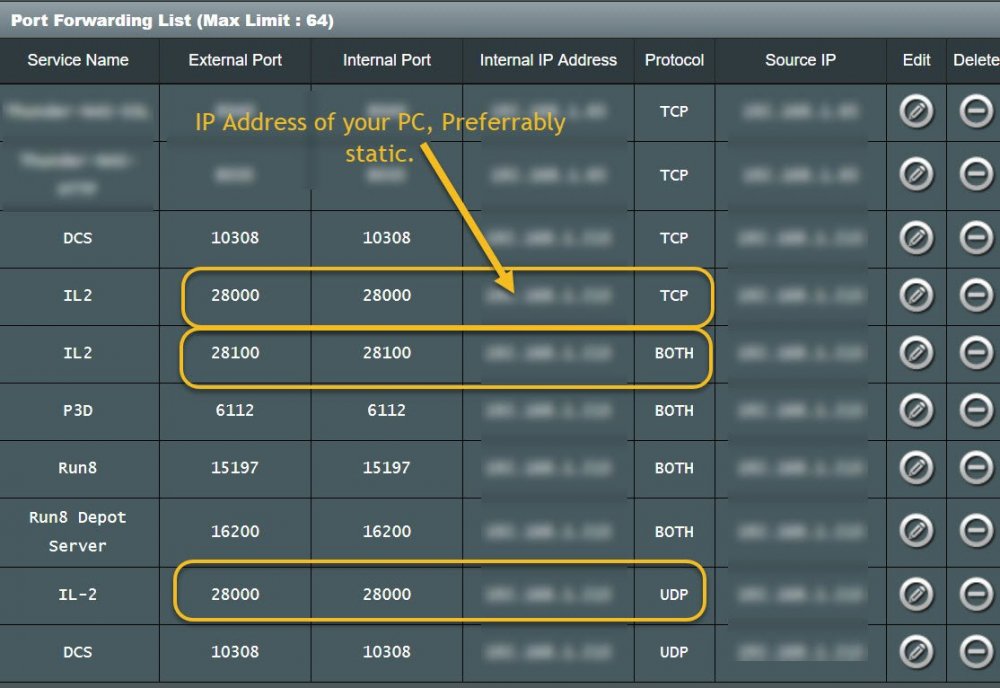Click the Protocol column header
The image size is (1000, 688).
pos(674,60)
